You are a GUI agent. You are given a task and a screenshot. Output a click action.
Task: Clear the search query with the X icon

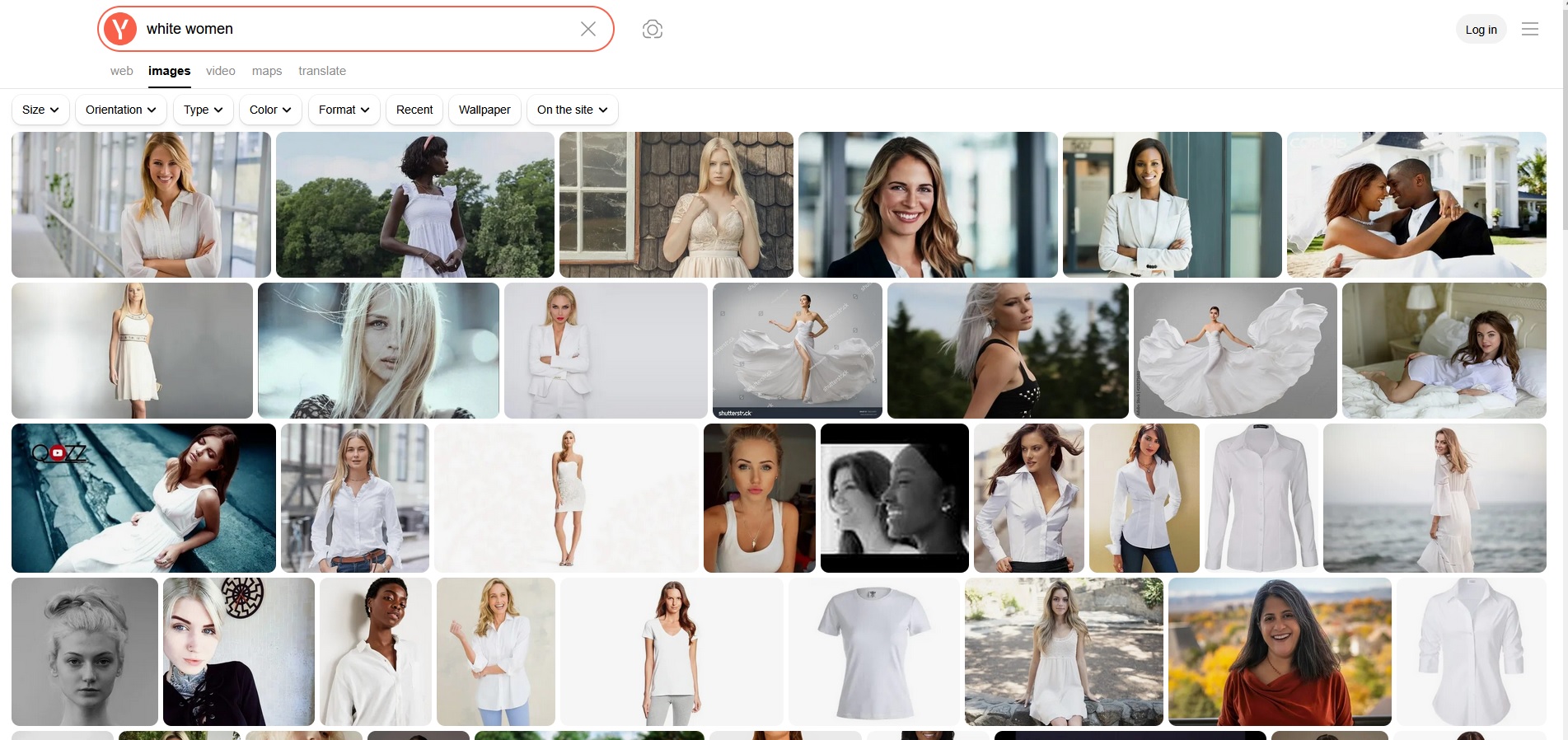[588, 29]
